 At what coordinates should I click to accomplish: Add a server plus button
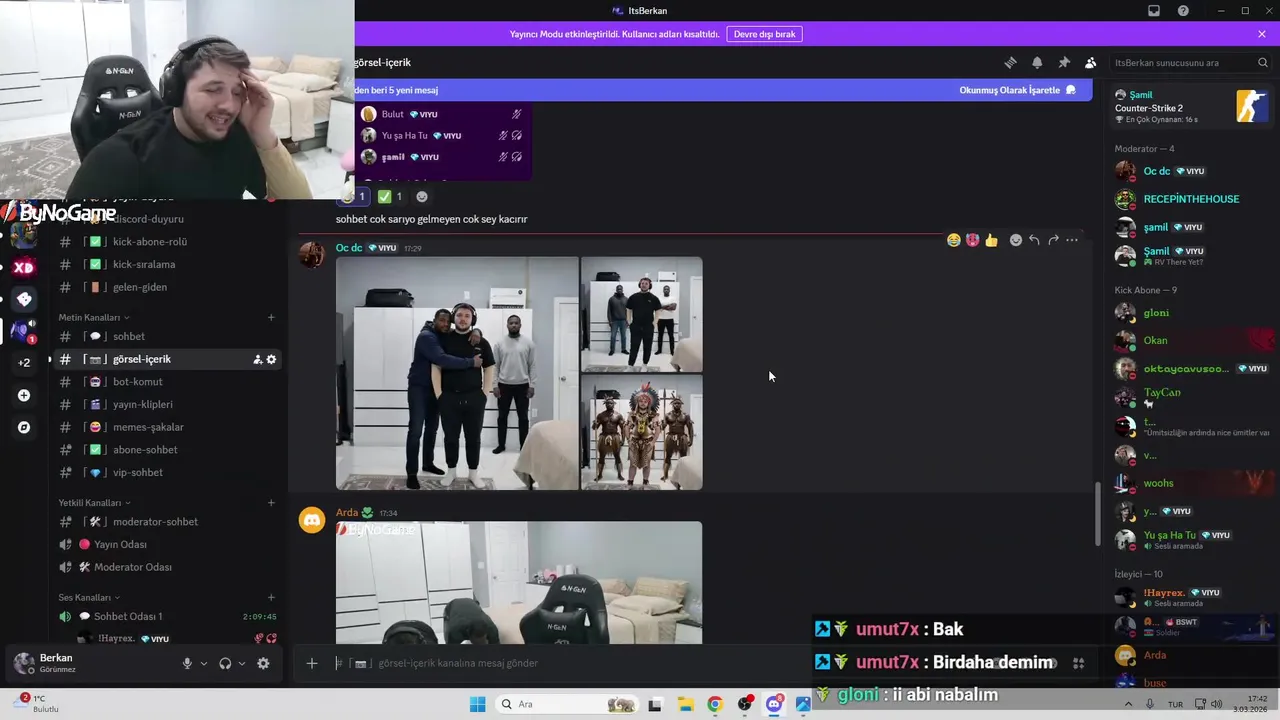tap(24, 396)
